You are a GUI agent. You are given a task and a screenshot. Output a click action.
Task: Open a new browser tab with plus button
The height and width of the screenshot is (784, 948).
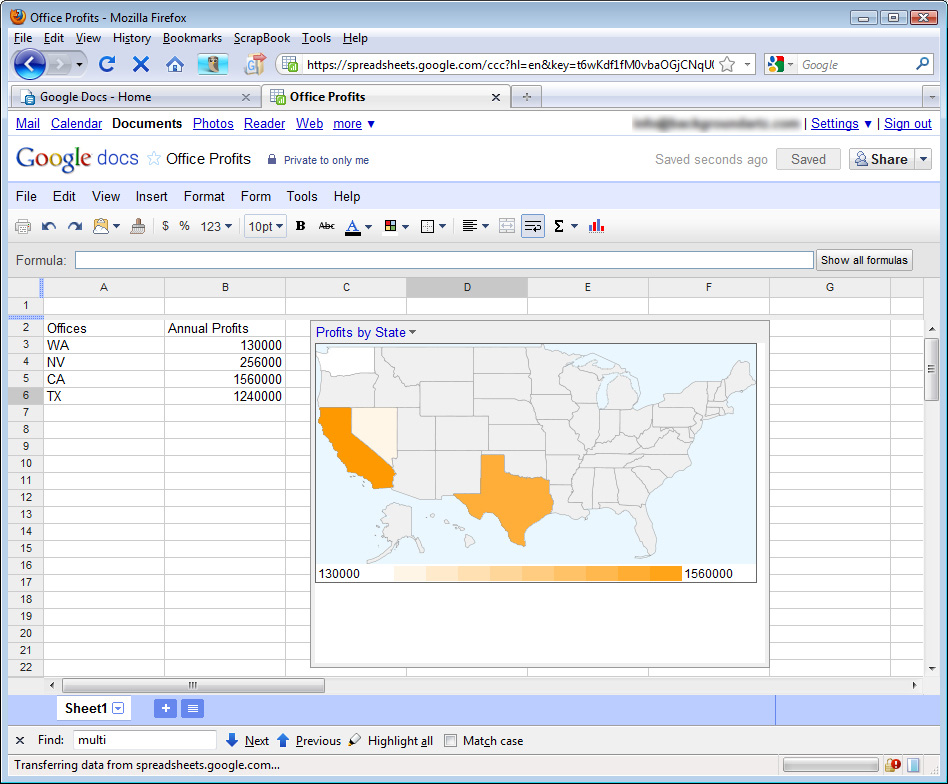527,97
